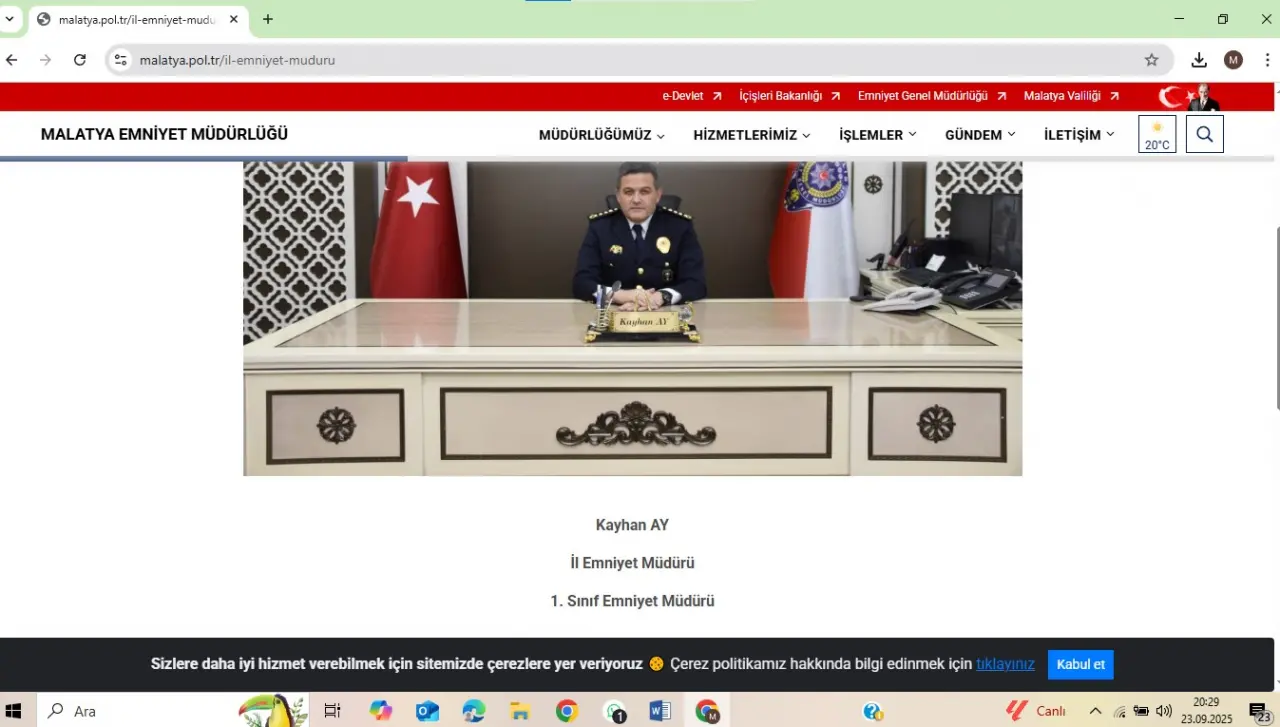
Task: Open Chrome's three-dot menu
Action: coord(1266,60)
